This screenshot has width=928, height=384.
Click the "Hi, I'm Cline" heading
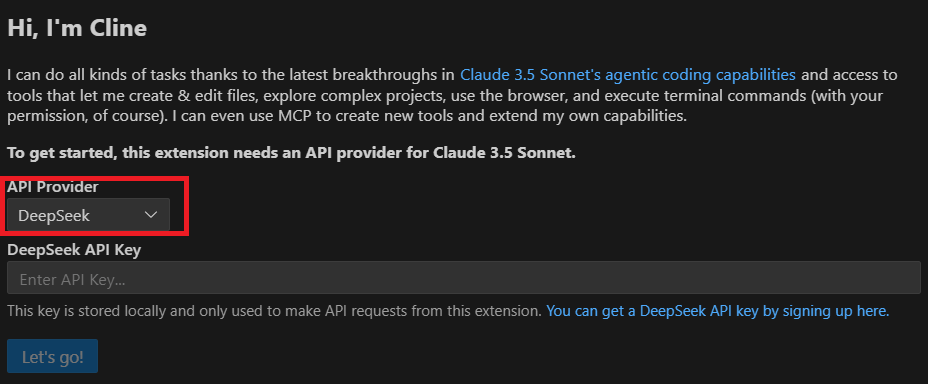point(77,28)
